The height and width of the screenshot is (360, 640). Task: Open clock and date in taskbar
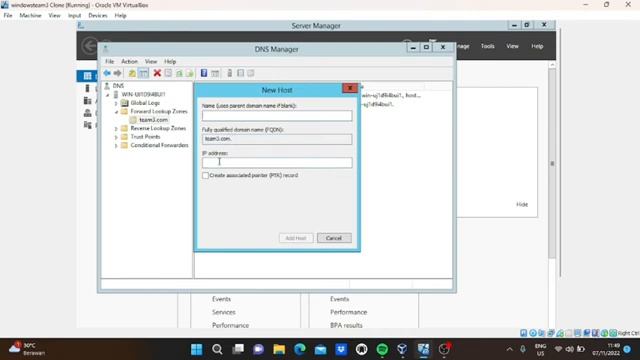(x=606, y=349)
